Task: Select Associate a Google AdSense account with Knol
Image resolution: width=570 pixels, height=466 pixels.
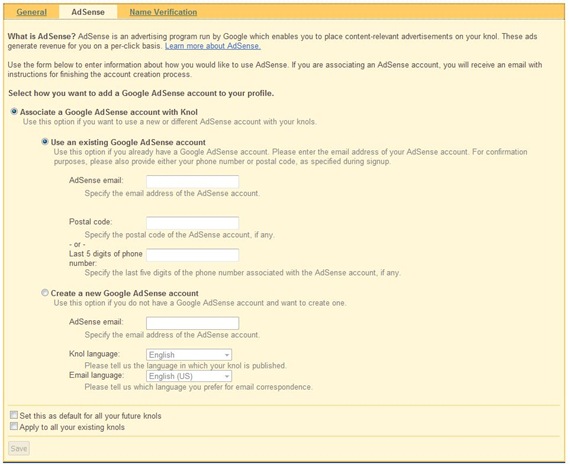Action: [14, 111]
